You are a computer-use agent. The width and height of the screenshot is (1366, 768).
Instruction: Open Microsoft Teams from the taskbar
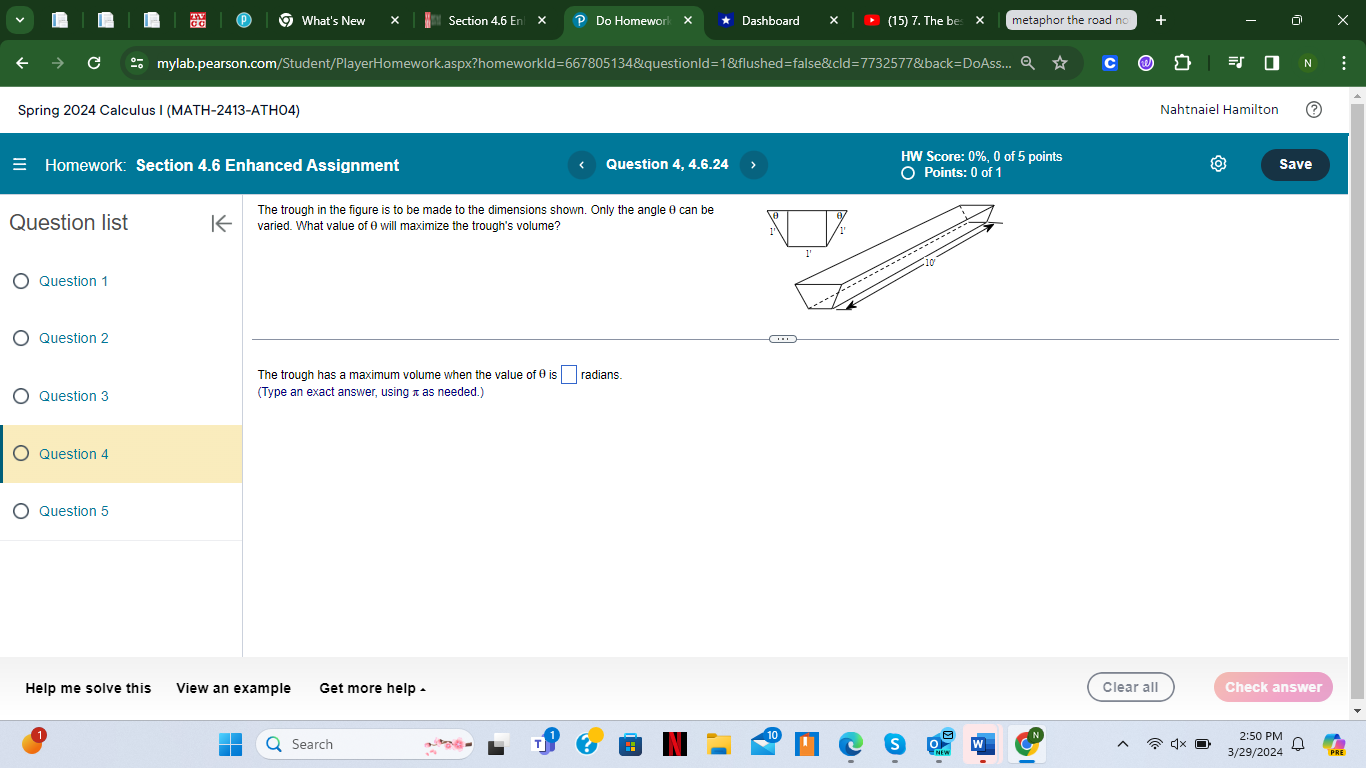tap(544, 744)
